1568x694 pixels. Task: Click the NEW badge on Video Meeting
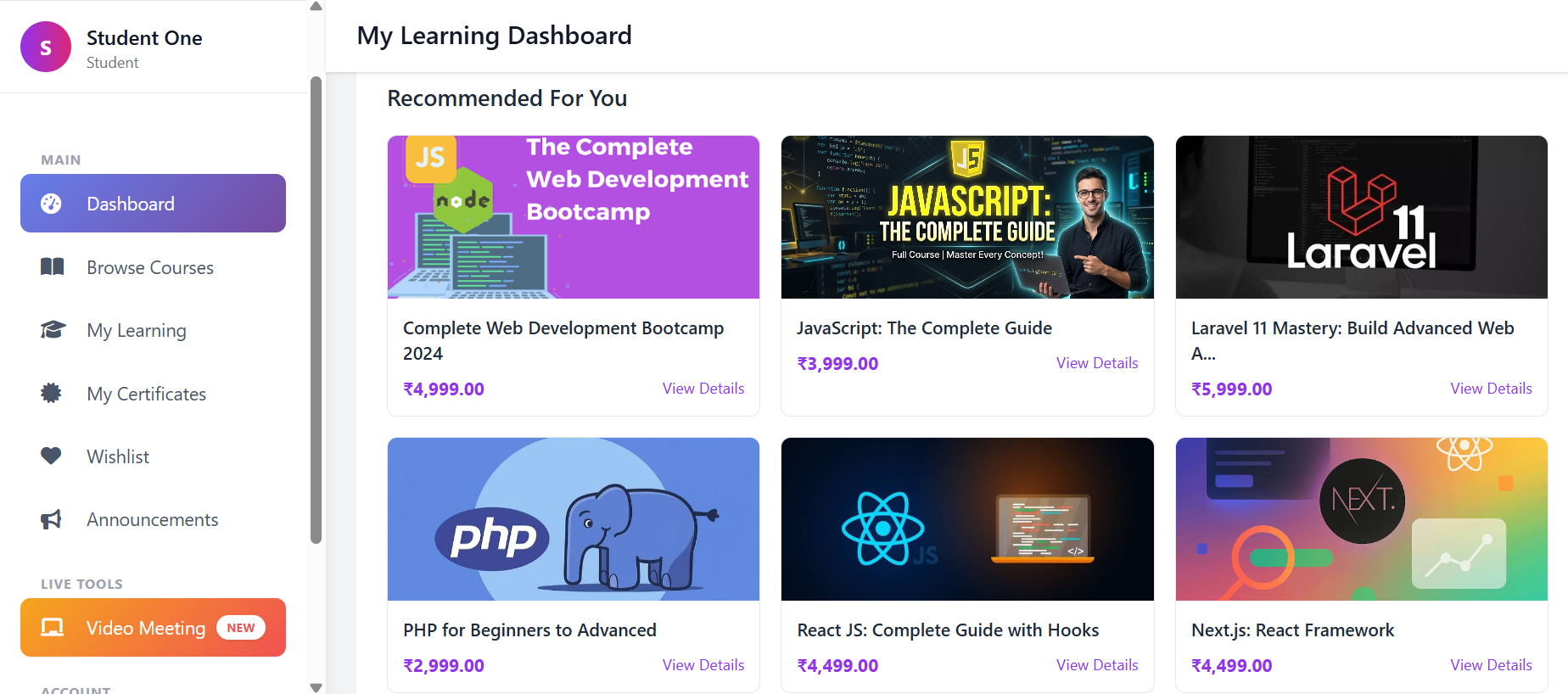(x=241, y=628)
